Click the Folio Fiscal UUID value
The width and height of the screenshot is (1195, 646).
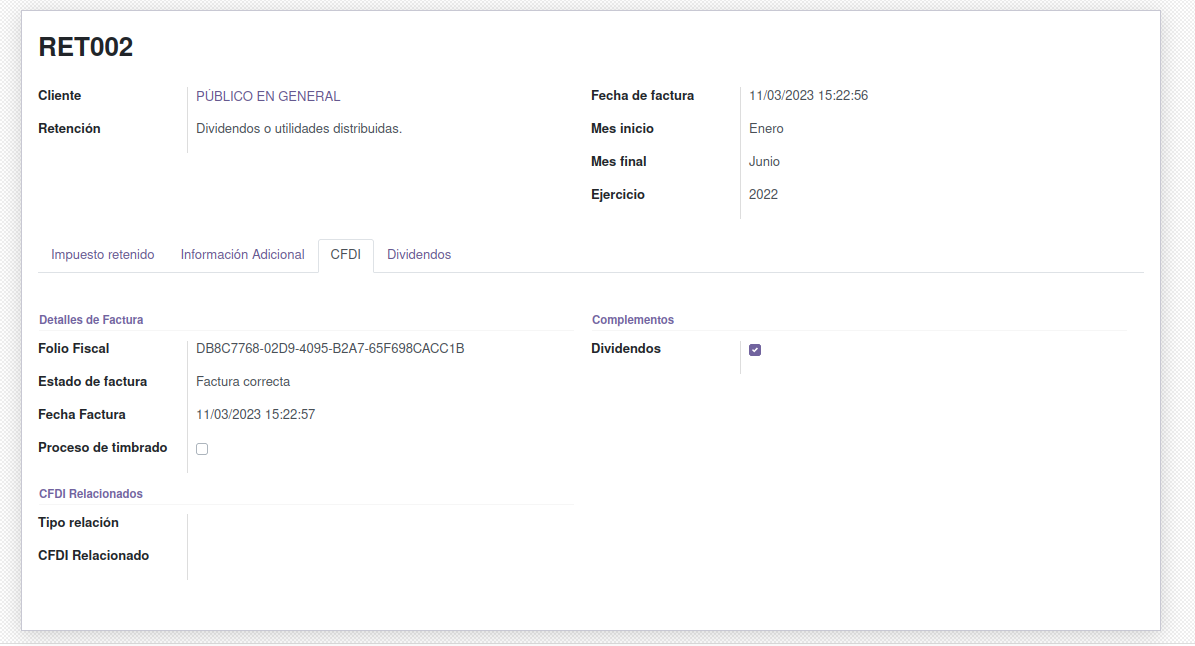[x=330, y=349]
